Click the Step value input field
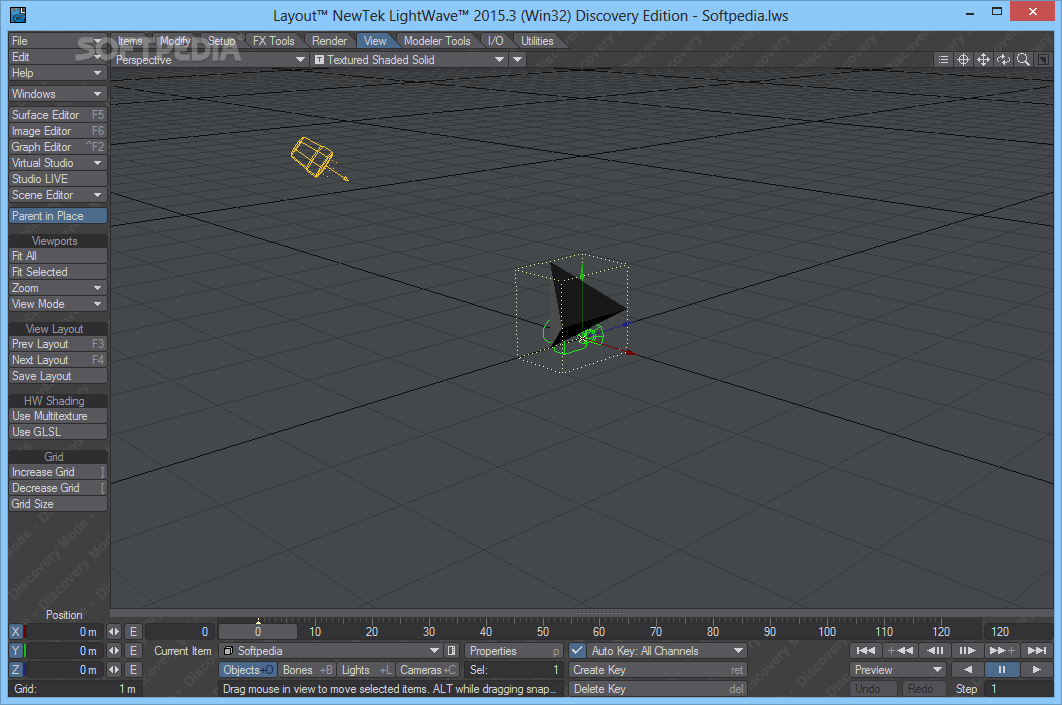Viewport: 1062px width, 705px height. coord(1019,688)
